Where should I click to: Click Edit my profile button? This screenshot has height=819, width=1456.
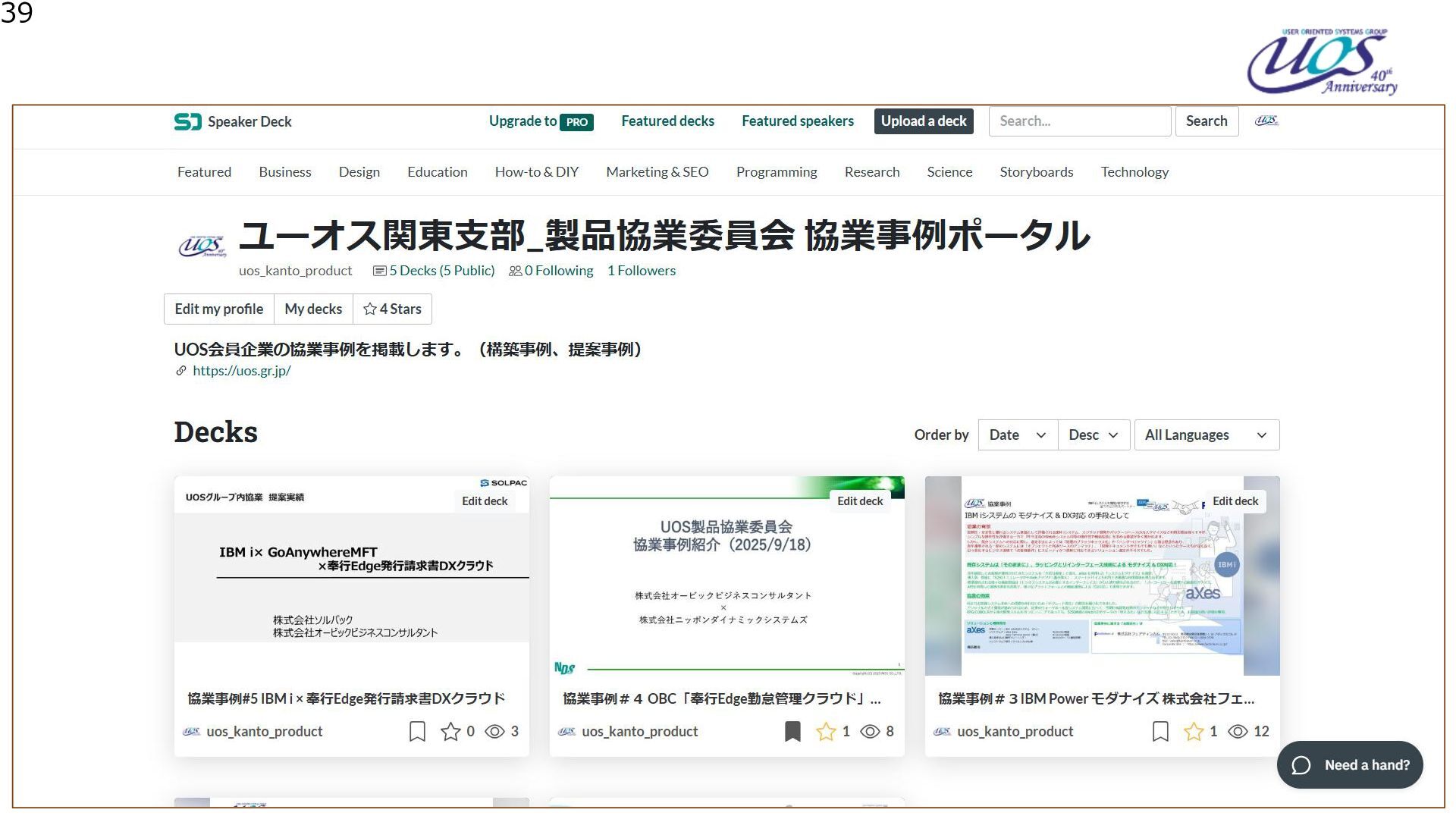[219, 309]
